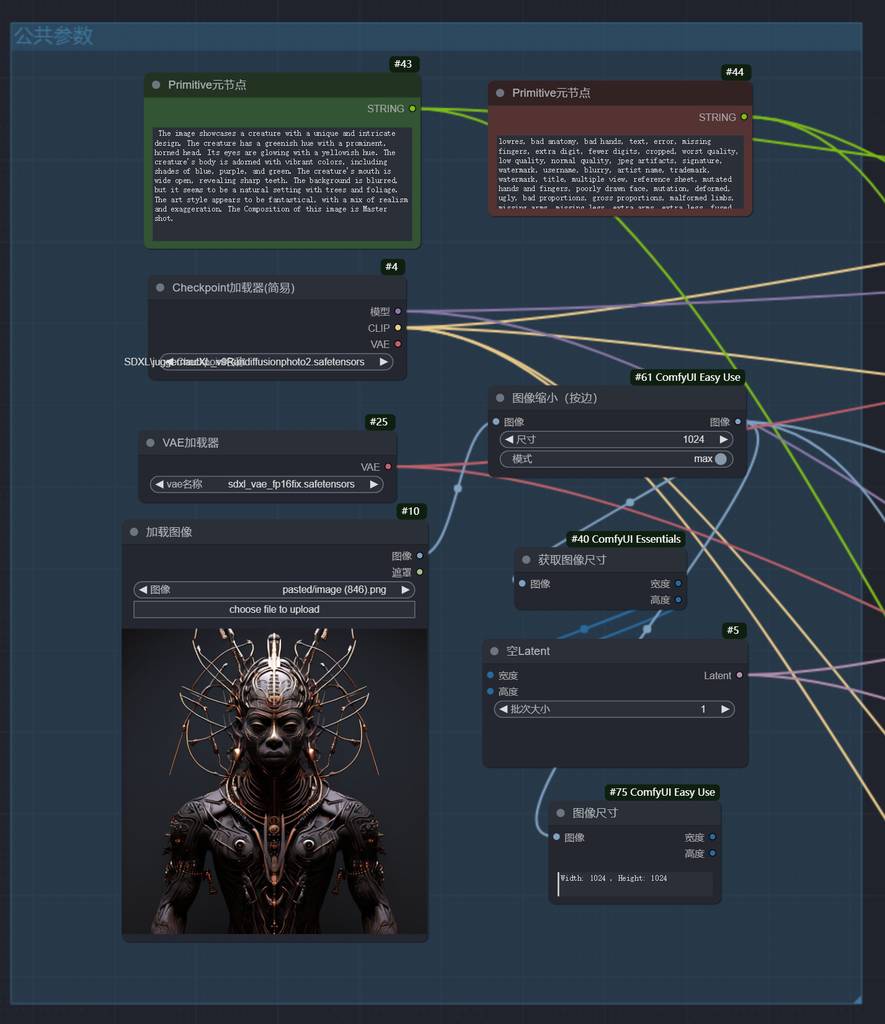The image size is (885, 1024).
Task: Click the CLIP output port on Checkpoint loader
Action: tap(398, 328)
